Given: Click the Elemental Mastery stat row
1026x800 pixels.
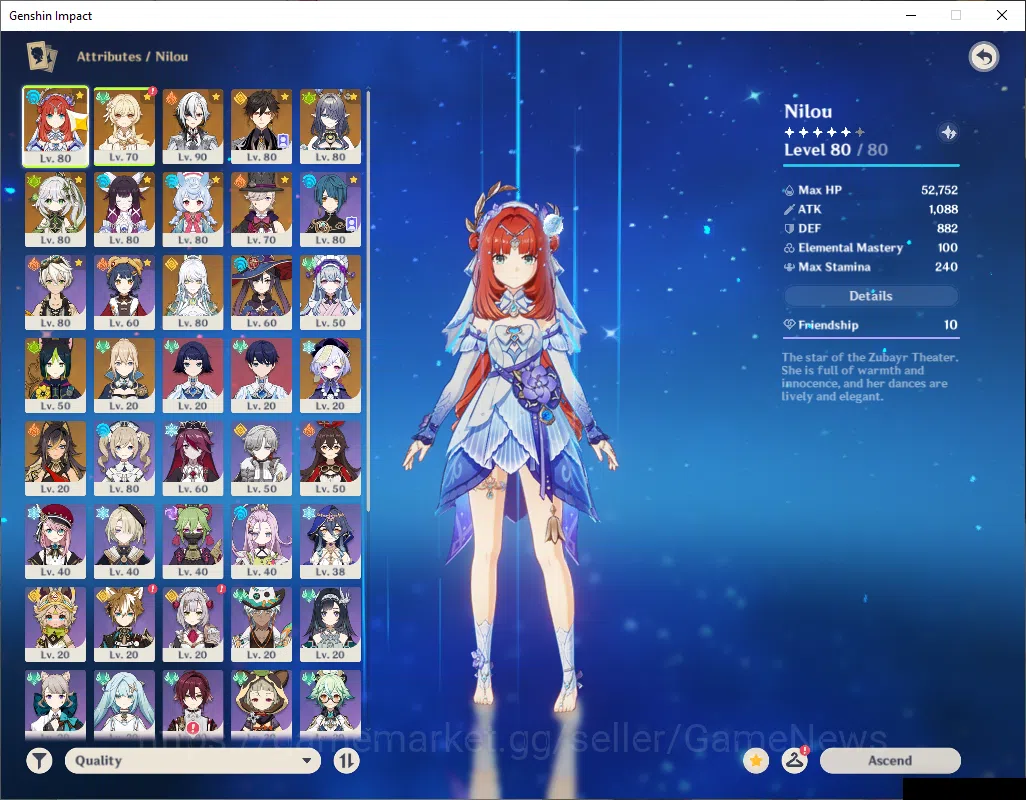Looking at the screenshot, I should click(871, 248).
